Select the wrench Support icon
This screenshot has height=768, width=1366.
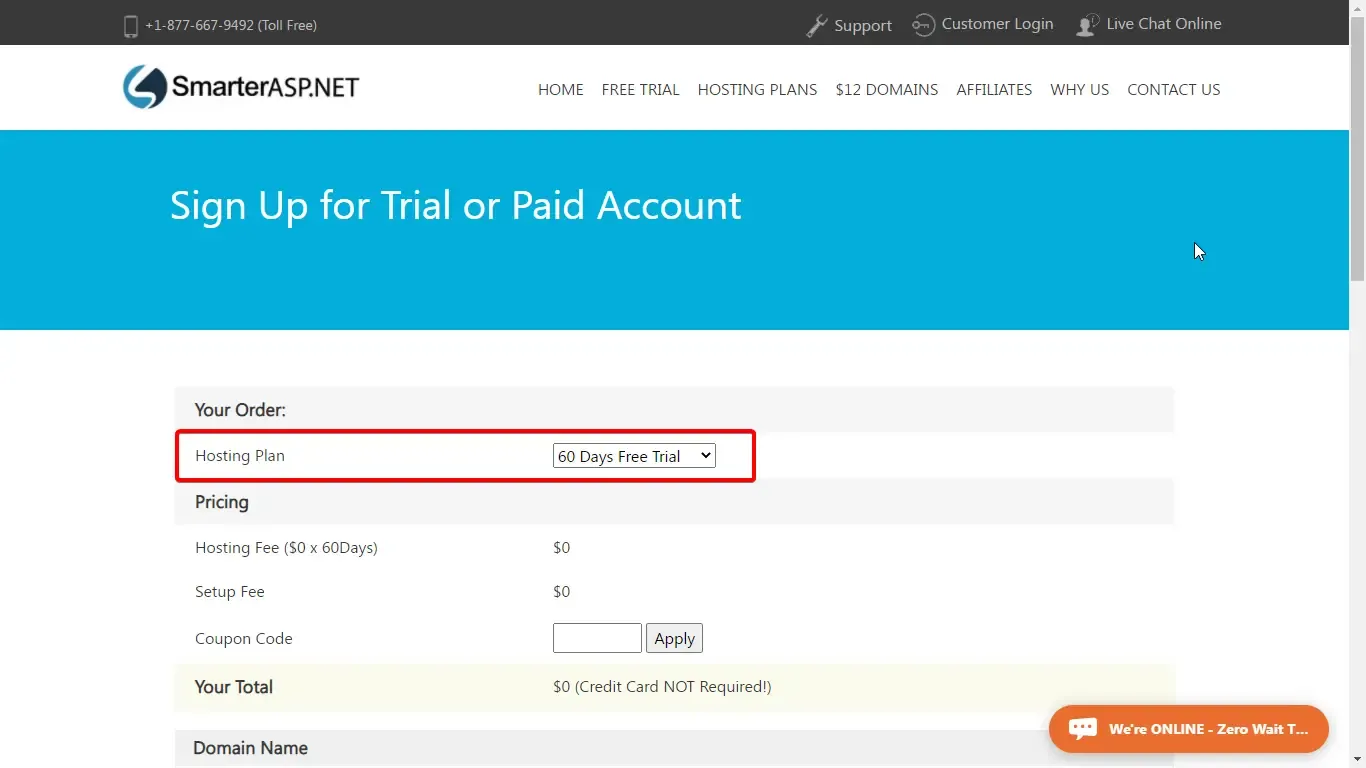(x=817, y=24)
